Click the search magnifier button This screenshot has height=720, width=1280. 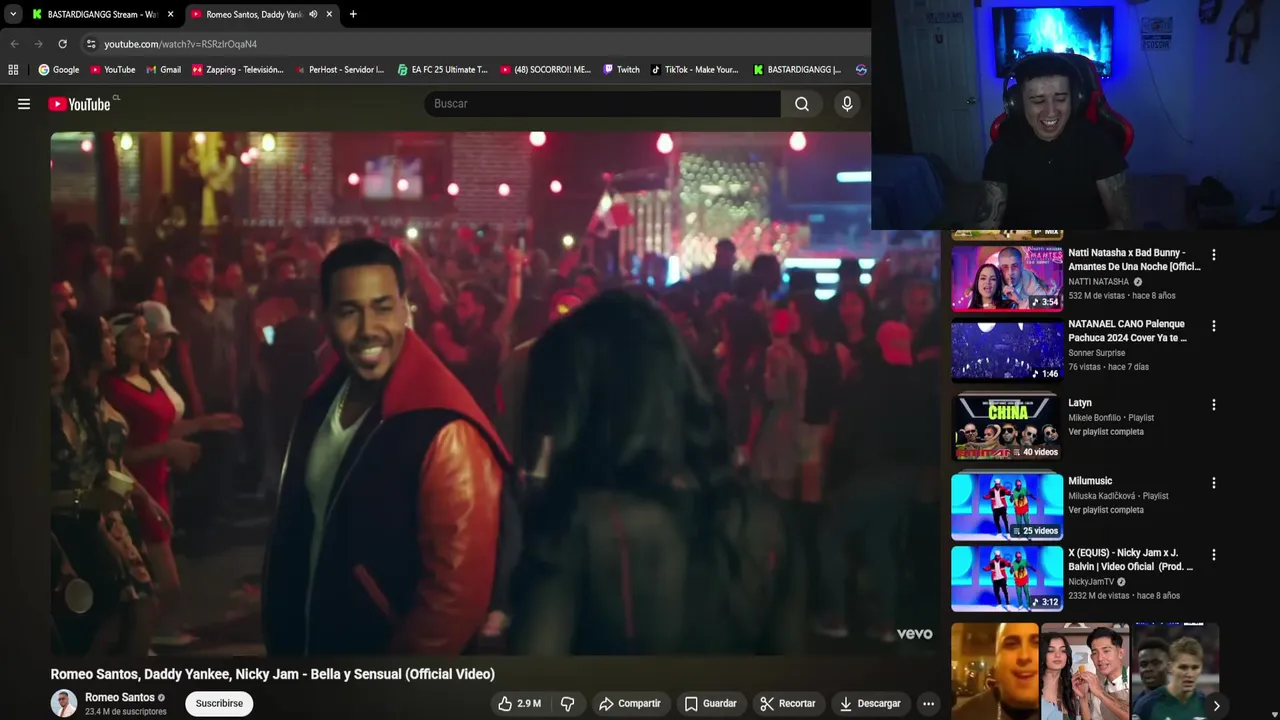pyautogui.click(x=802, y=104)
